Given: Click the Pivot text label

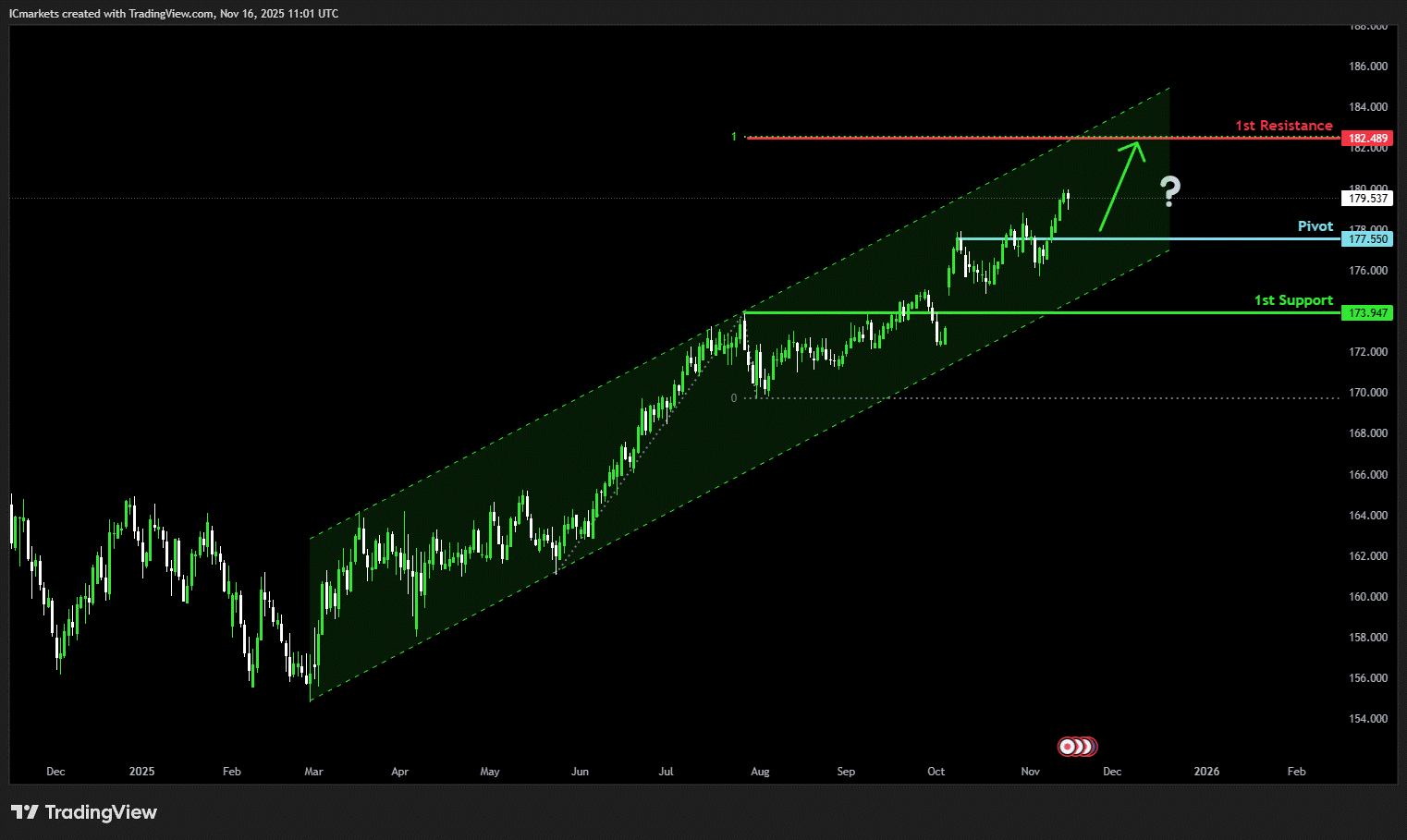Looking at the screenshot, I should coord(1315,226).
